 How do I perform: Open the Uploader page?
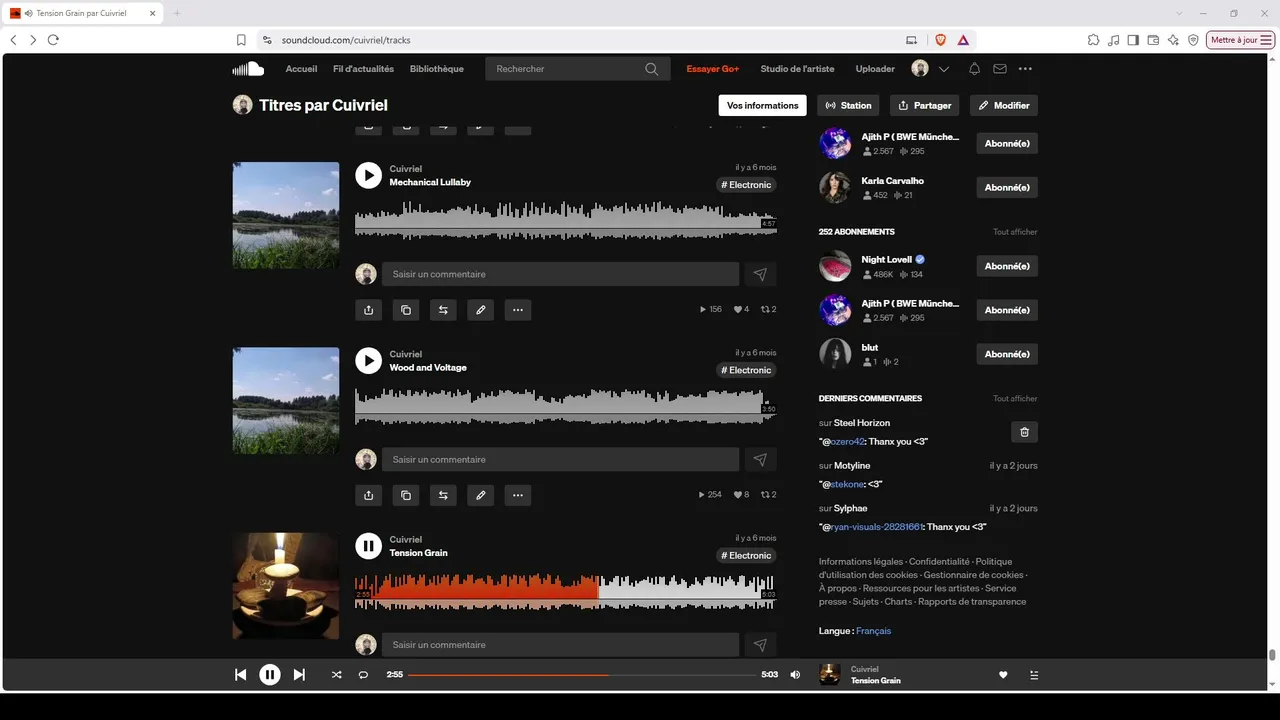(875, 69)
